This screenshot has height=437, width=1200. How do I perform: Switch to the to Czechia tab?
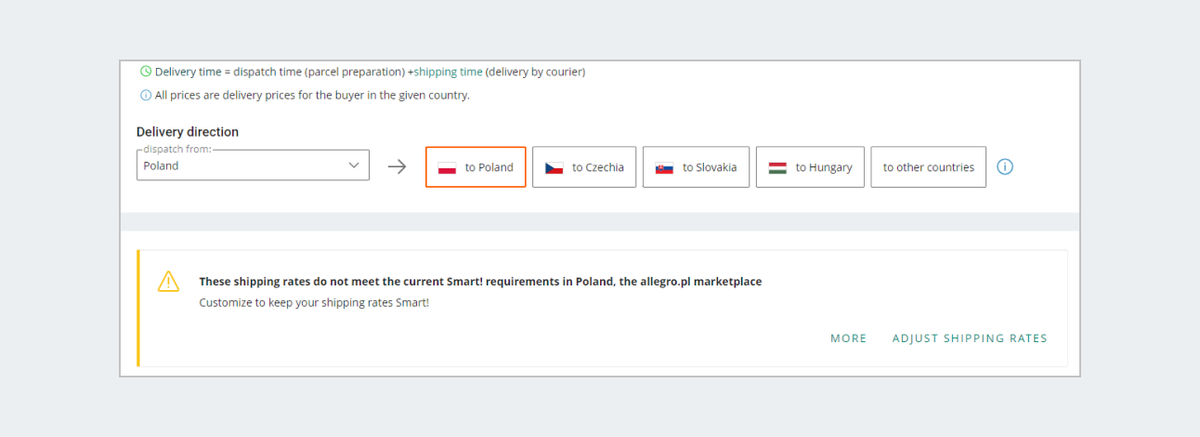584,167
